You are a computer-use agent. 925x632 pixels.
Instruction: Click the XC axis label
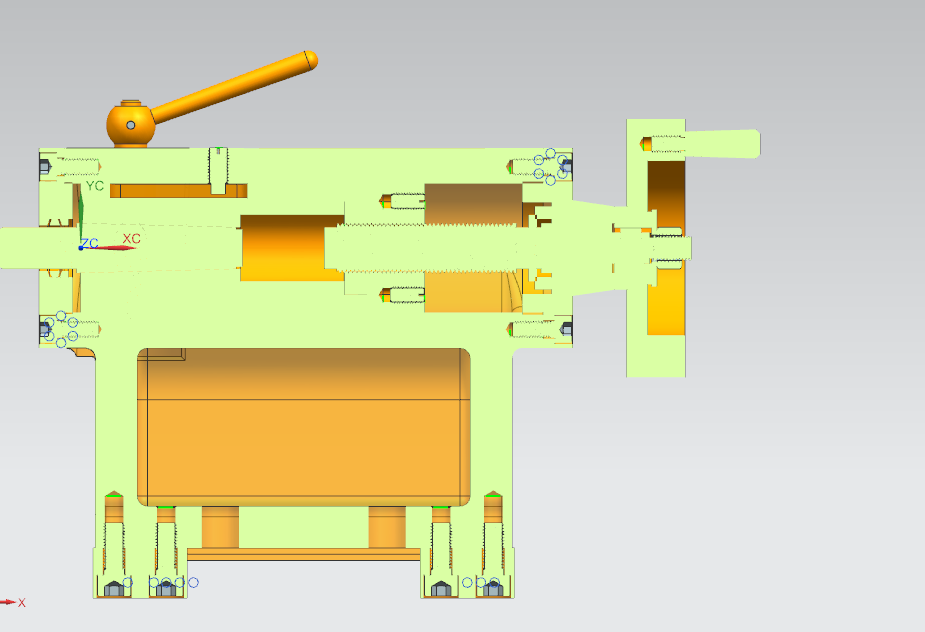[132, 239]
